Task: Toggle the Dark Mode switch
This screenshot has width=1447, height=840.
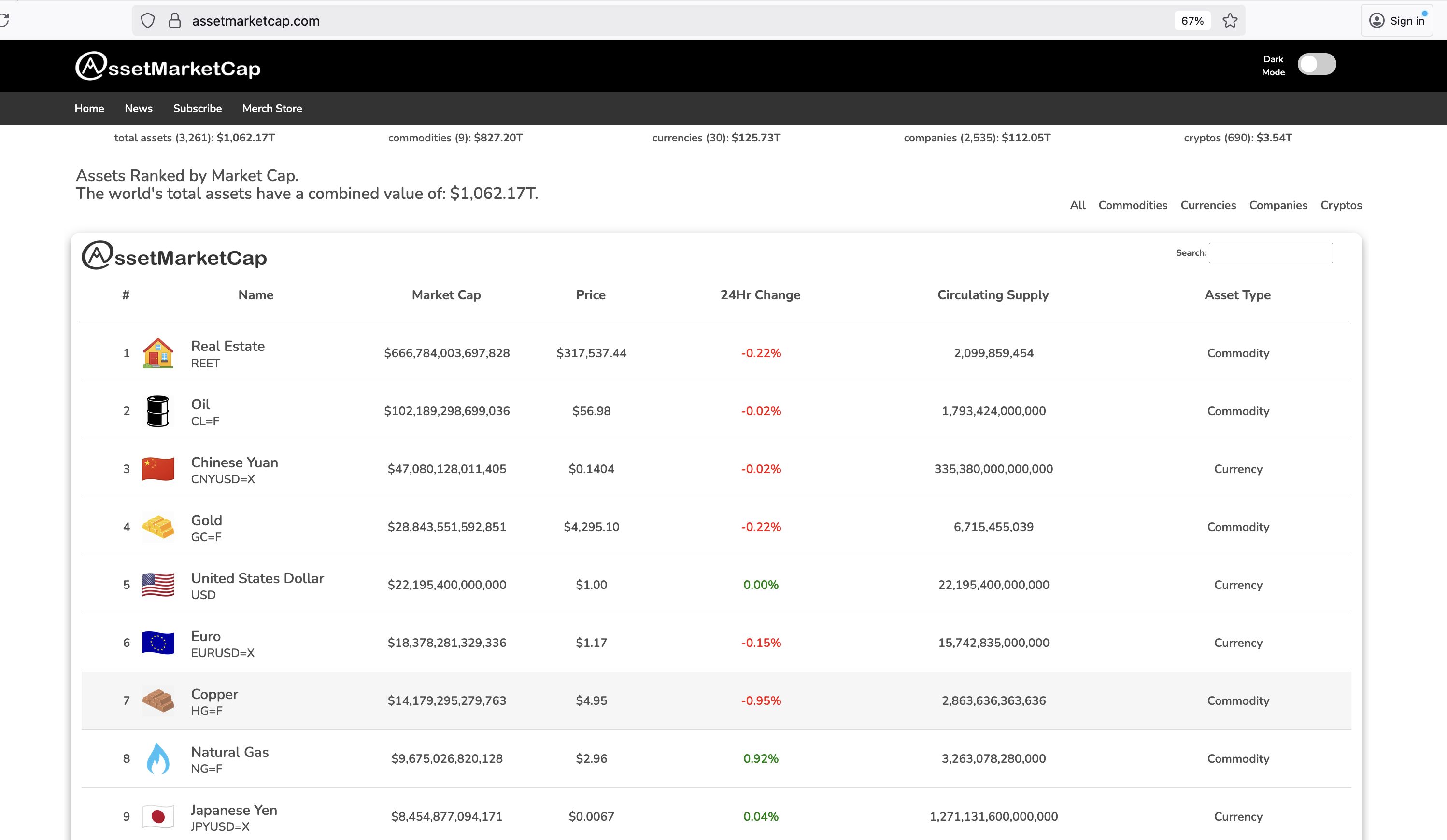Action: point(1317,64)
